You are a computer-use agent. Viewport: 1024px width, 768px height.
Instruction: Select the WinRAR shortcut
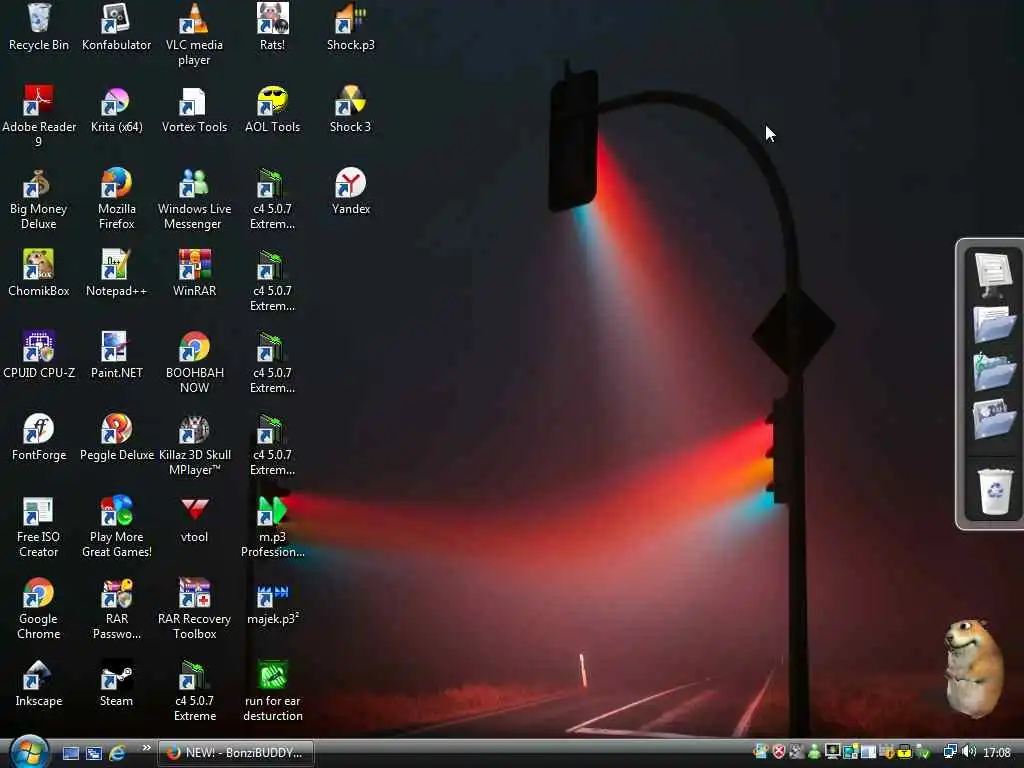pos(194,274)
